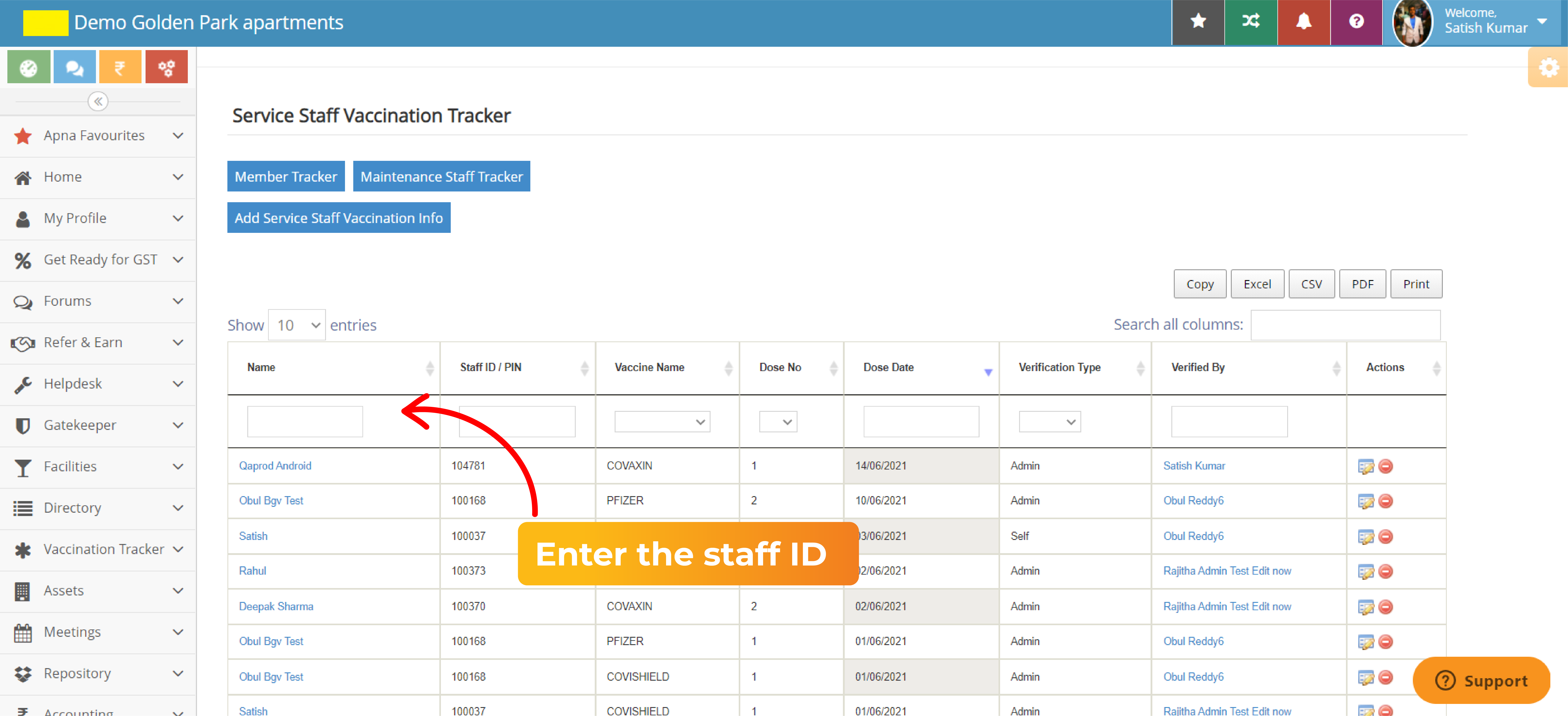Image resolution: width=1568 pixels, height=716 pixels.
Task: Delete the Qaprod Android vaccination record
Action: coord(1385,466)
